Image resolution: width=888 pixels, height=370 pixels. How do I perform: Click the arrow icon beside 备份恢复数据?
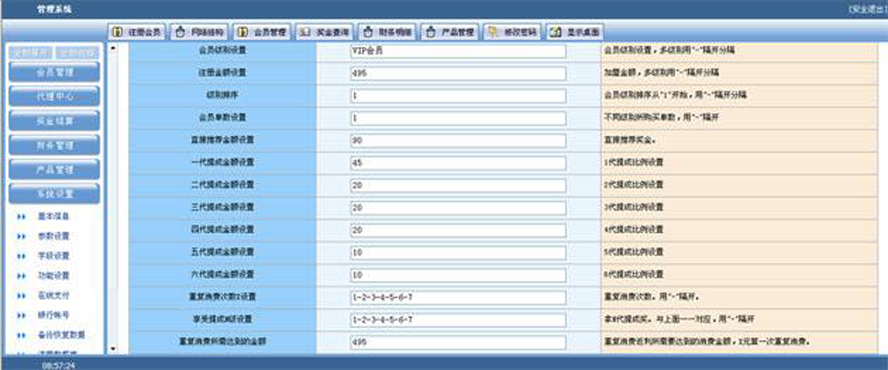coord(22,335)
